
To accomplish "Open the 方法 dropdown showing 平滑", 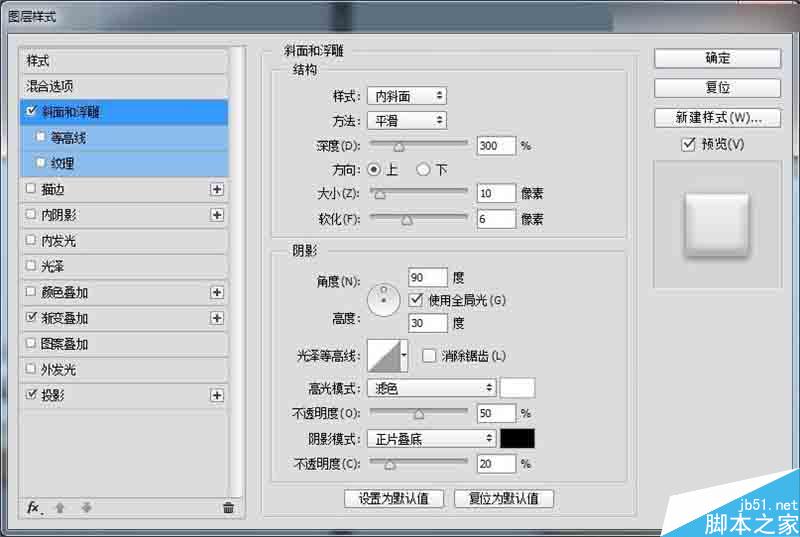I will tap(407, 121).
